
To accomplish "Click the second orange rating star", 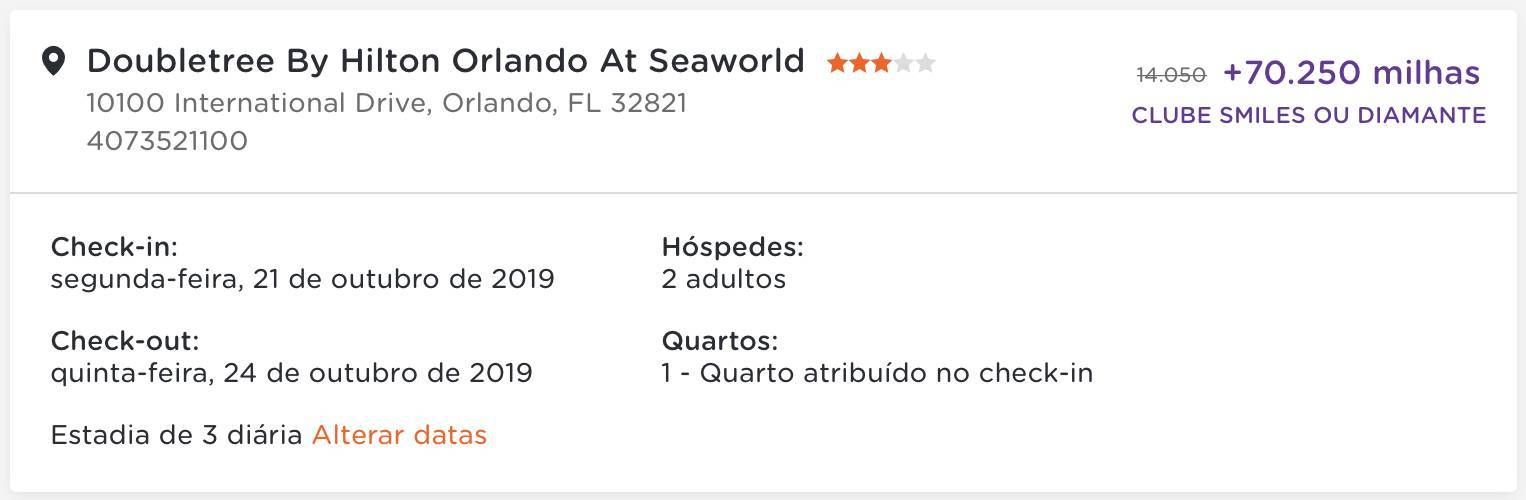I will pos(859,63).
